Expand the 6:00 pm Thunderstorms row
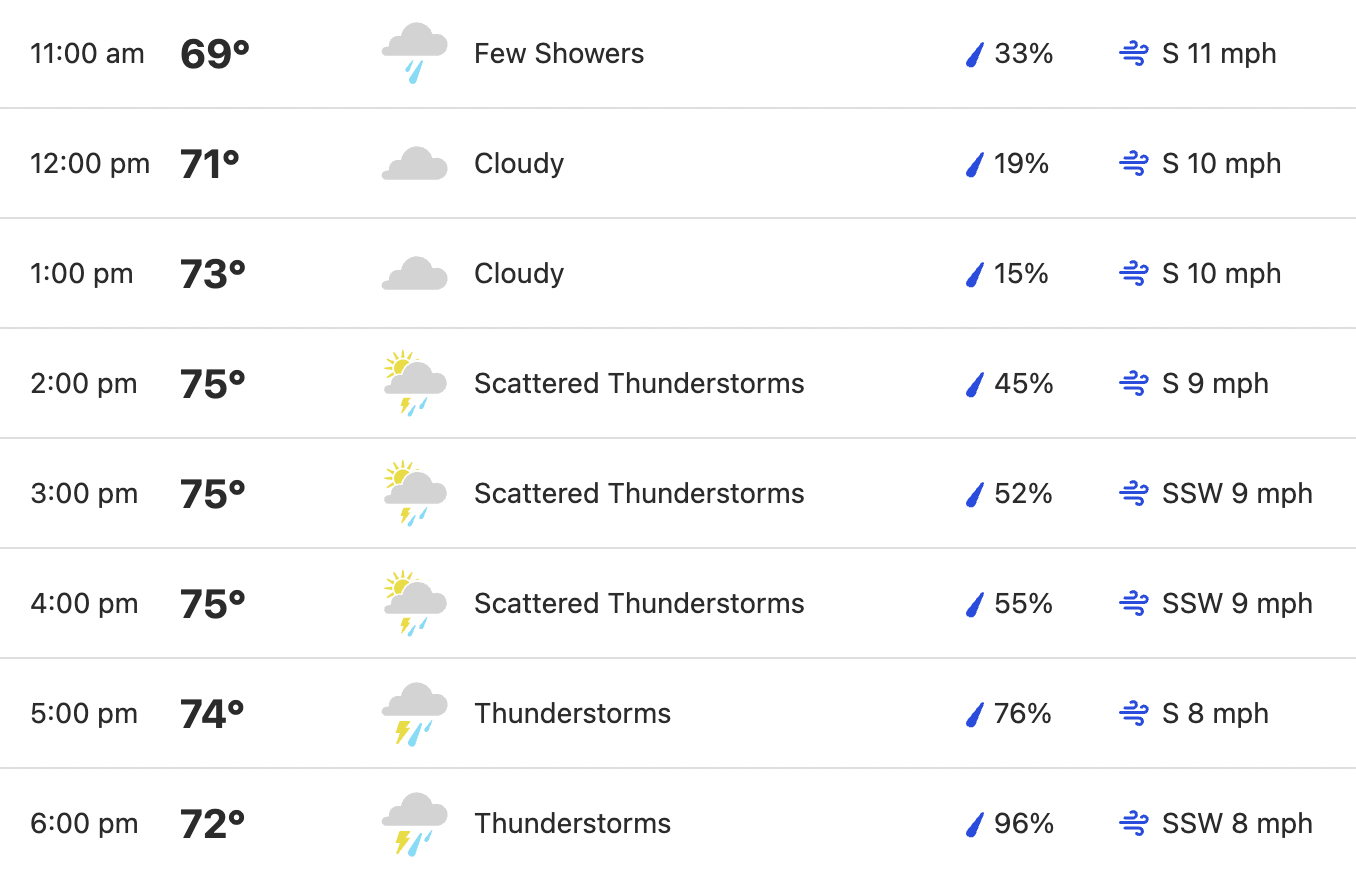The image size is (1356, 876). 678,823
